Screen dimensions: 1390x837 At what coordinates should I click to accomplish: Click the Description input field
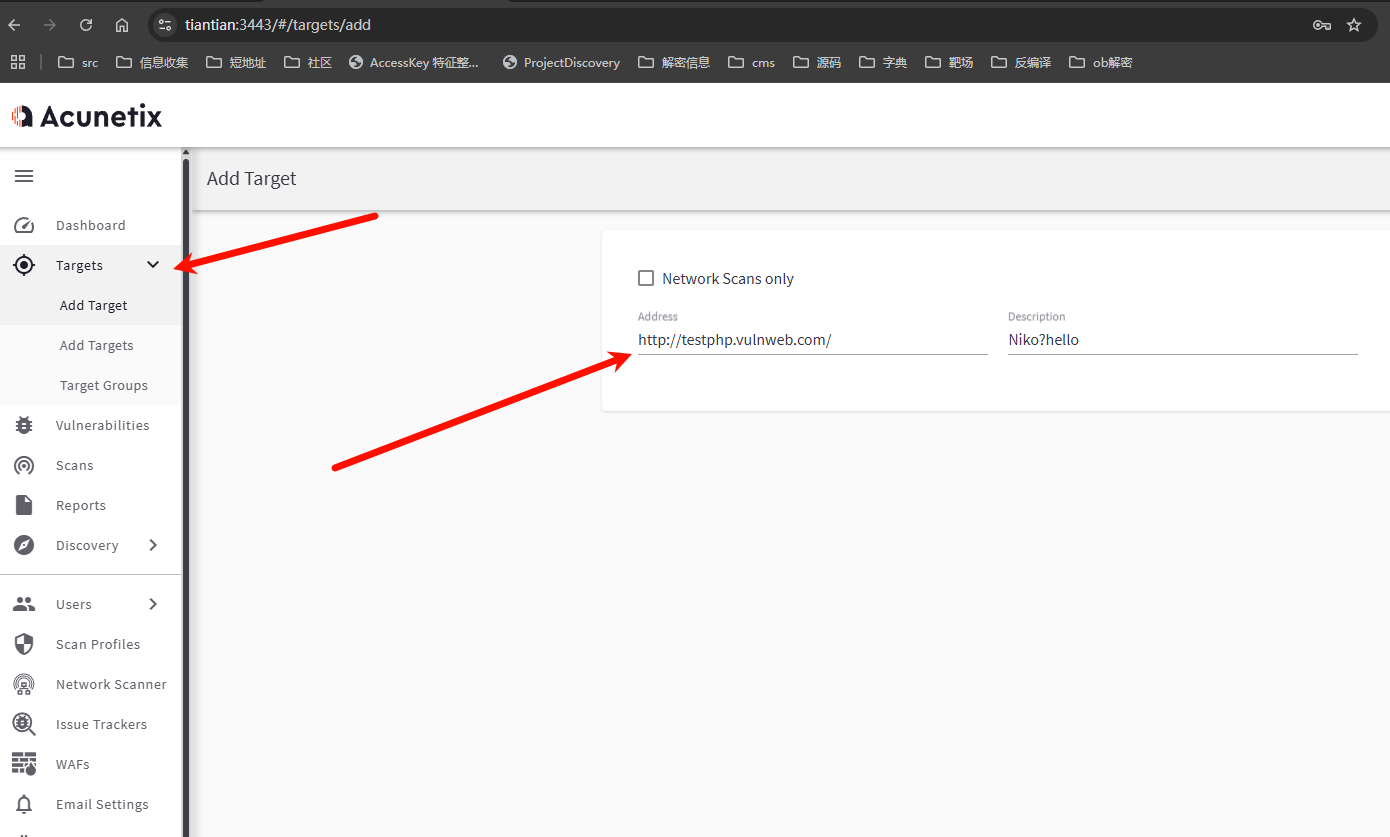[1182, 340]
